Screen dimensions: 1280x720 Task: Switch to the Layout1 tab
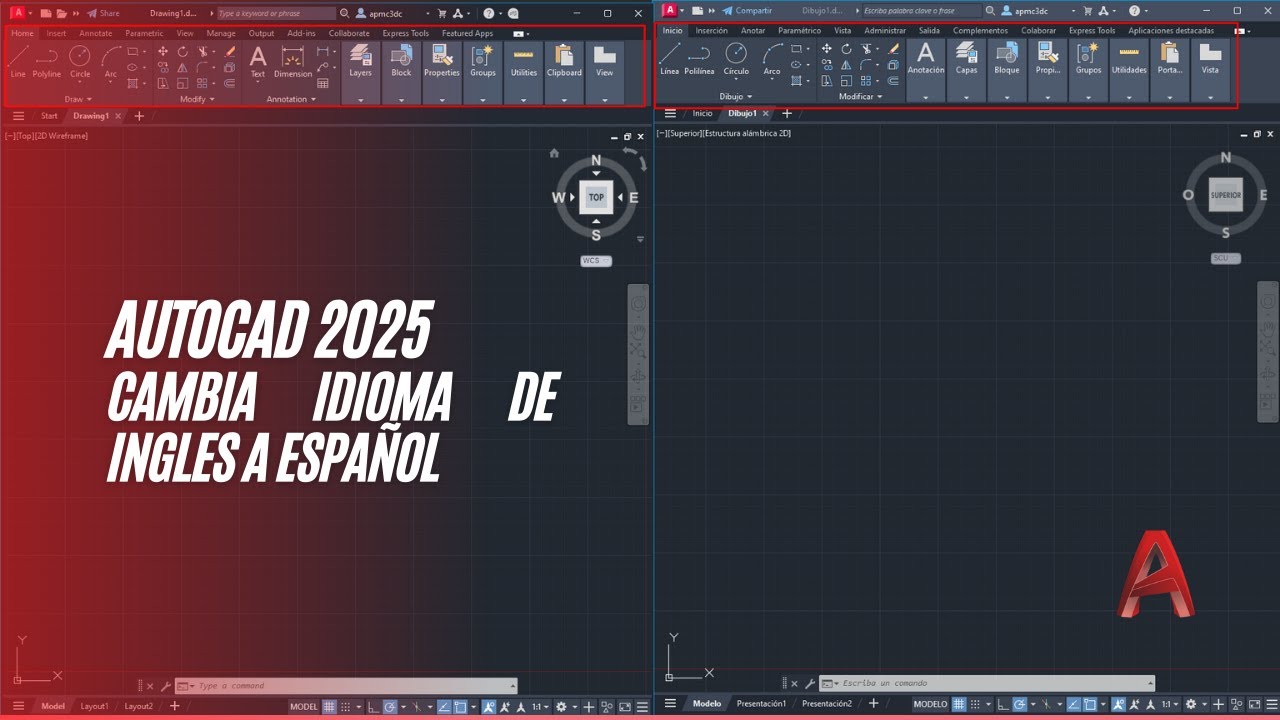pyautogui.click(x=94, y=706)
